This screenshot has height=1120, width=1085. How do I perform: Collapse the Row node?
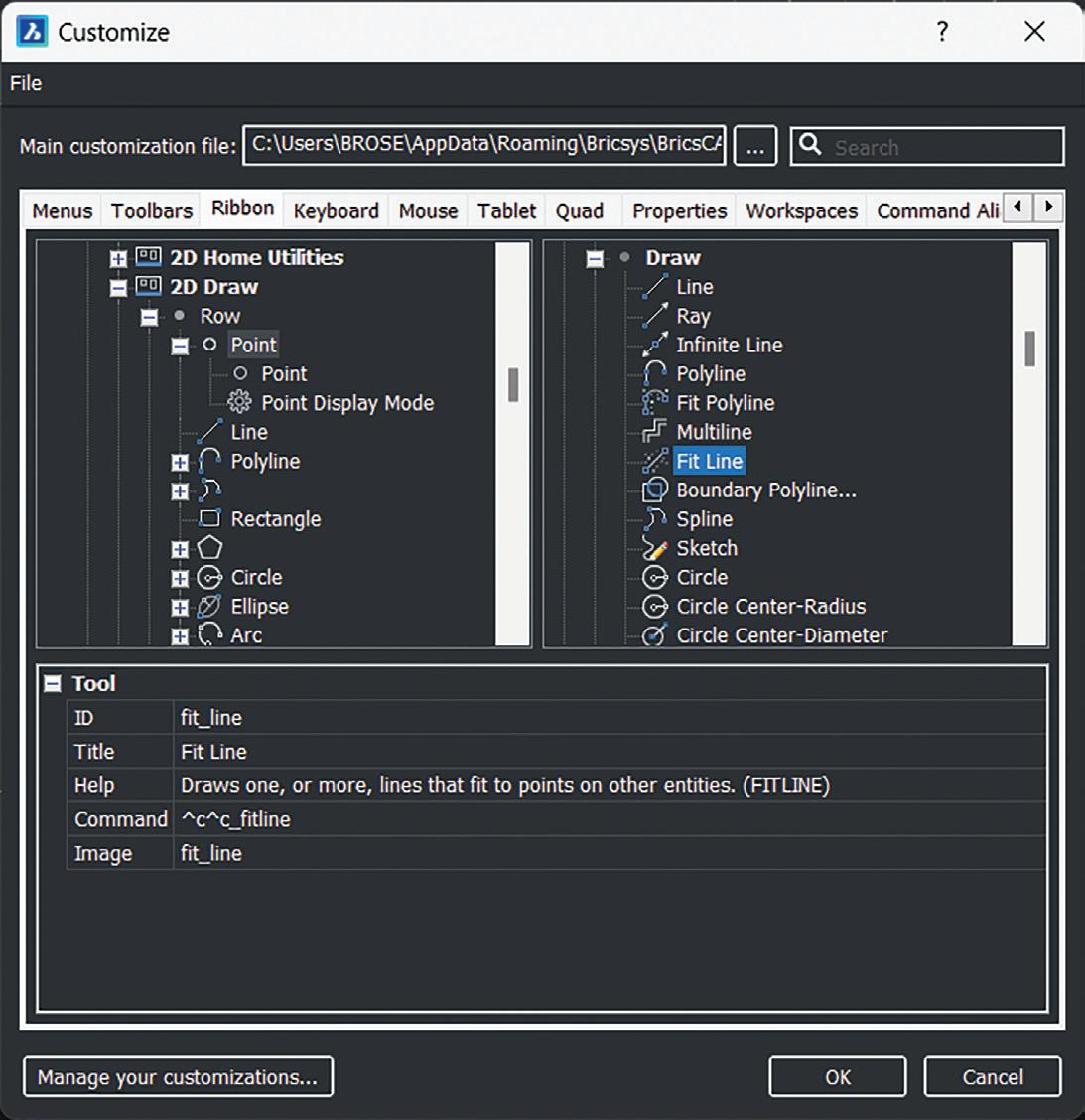pyautogui.click(x=149, y=317)
